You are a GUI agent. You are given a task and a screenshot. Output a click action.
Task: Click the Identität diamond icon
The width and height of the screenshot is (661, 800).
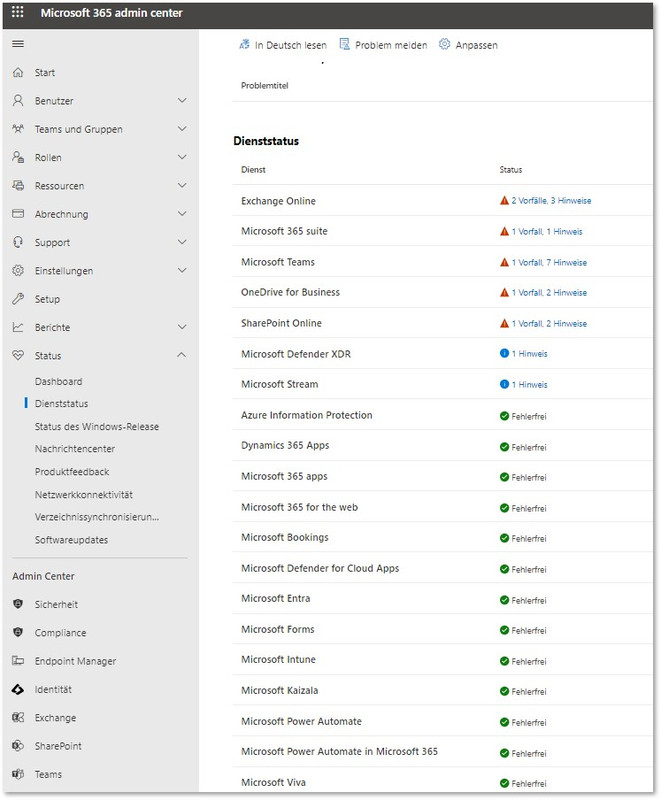coord(18,689)
